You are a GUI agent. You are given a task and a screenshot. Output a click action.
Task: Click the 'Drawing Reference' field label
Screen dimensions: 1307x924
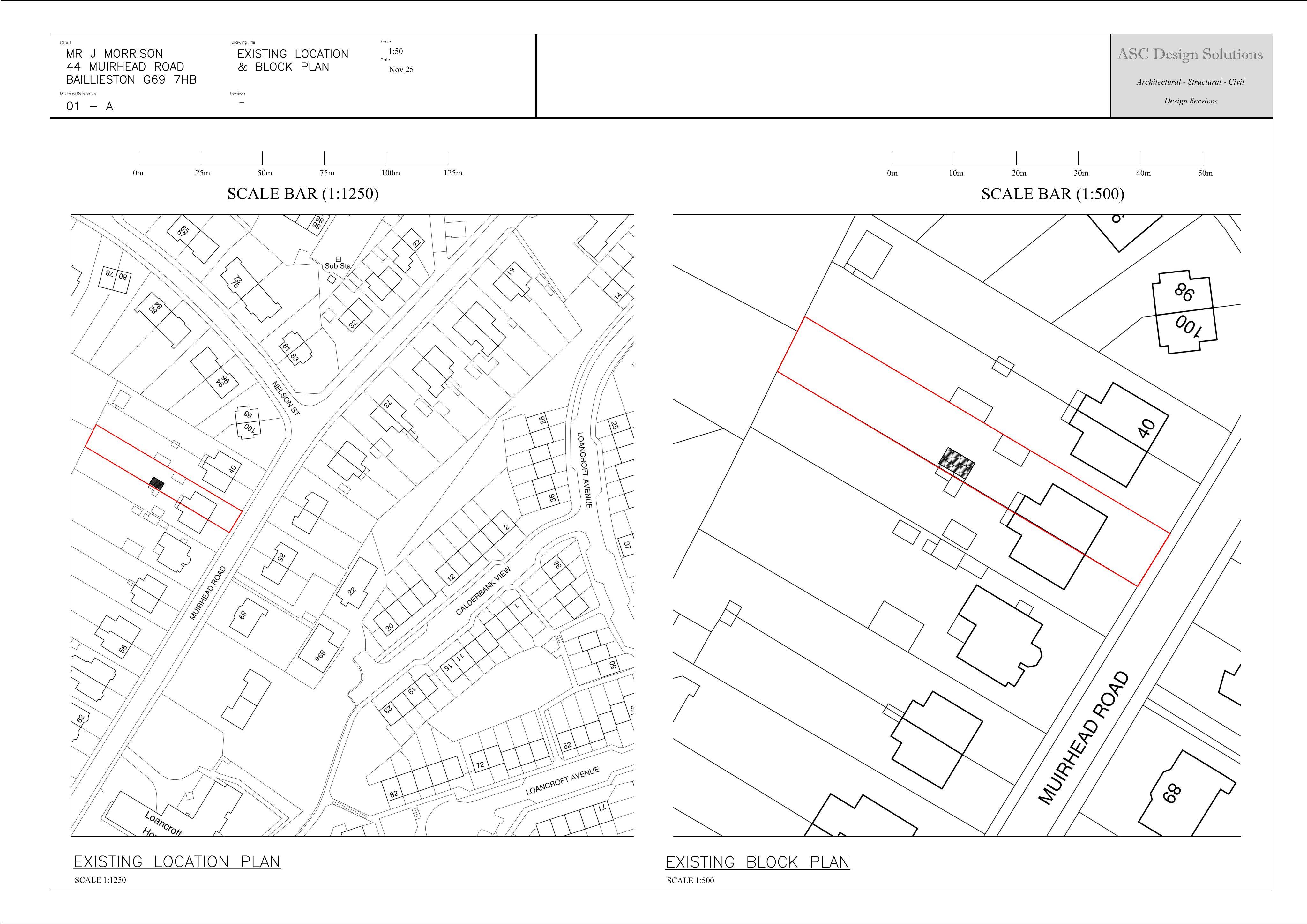tap(78, 93)
